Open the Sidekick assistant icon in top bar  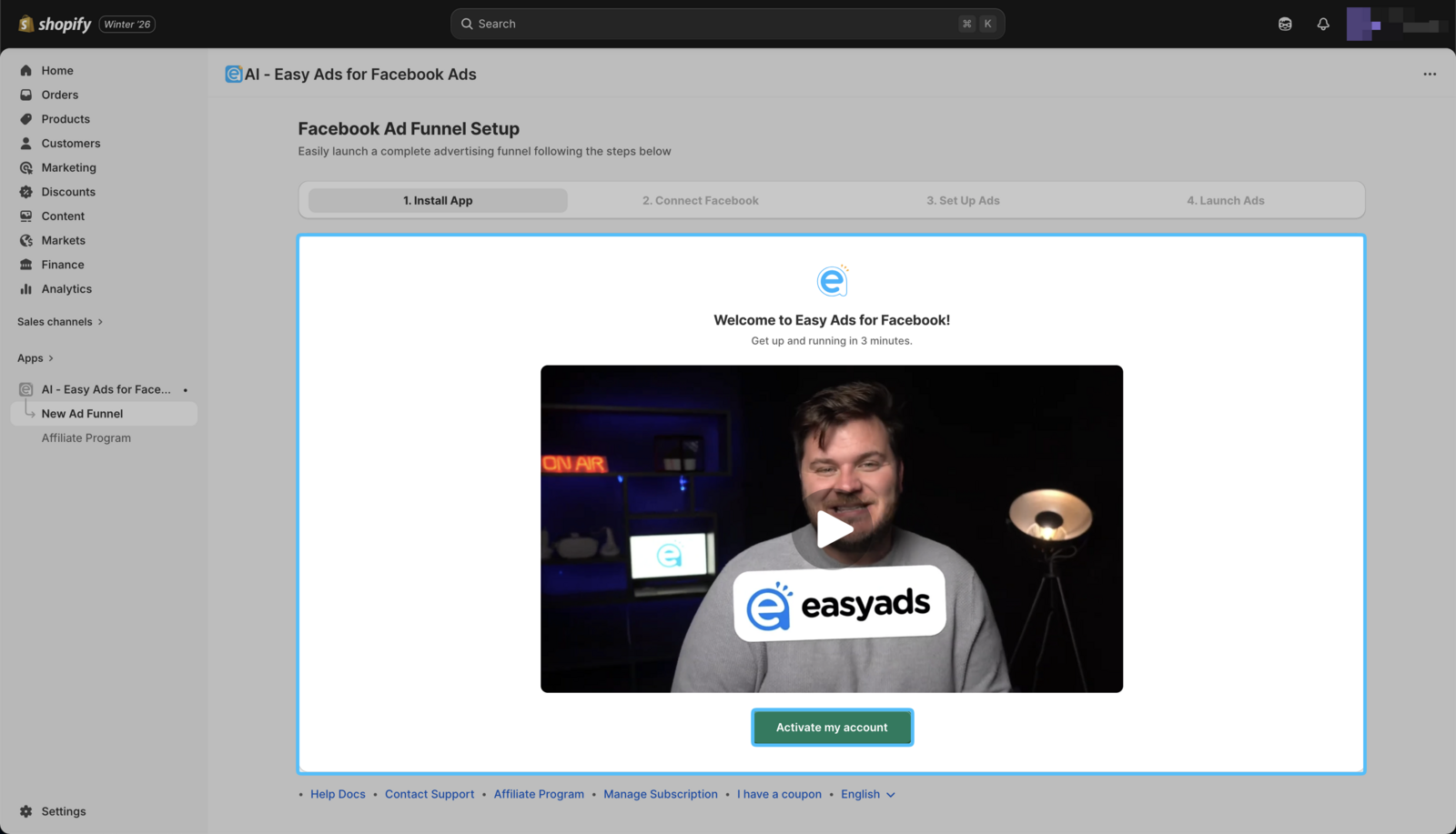pos(1285,24)
